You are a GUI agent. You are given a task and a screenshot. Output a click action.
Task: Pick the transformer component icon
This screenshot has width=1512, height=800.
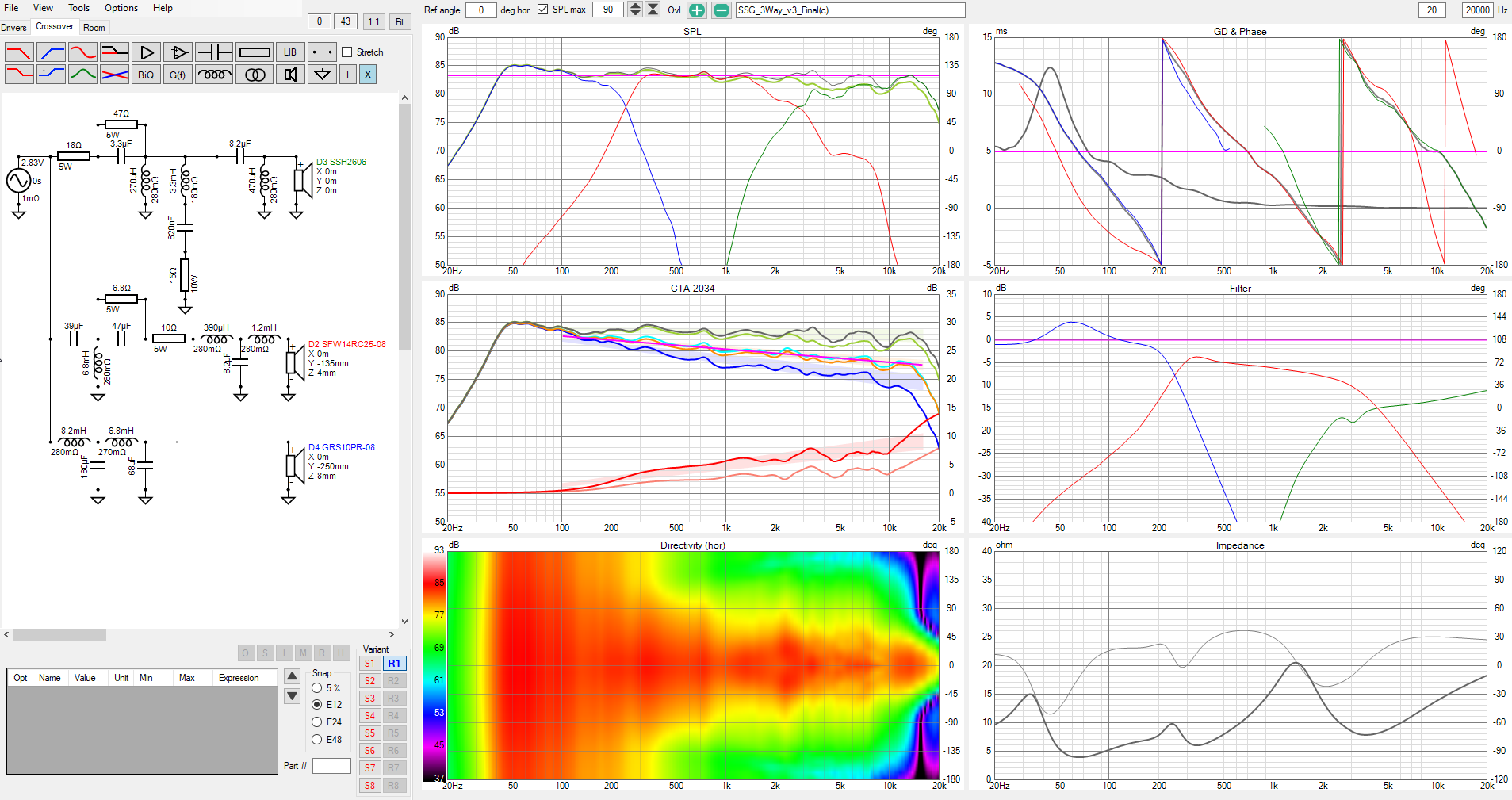pyautogui.click(x=255, y=75)
